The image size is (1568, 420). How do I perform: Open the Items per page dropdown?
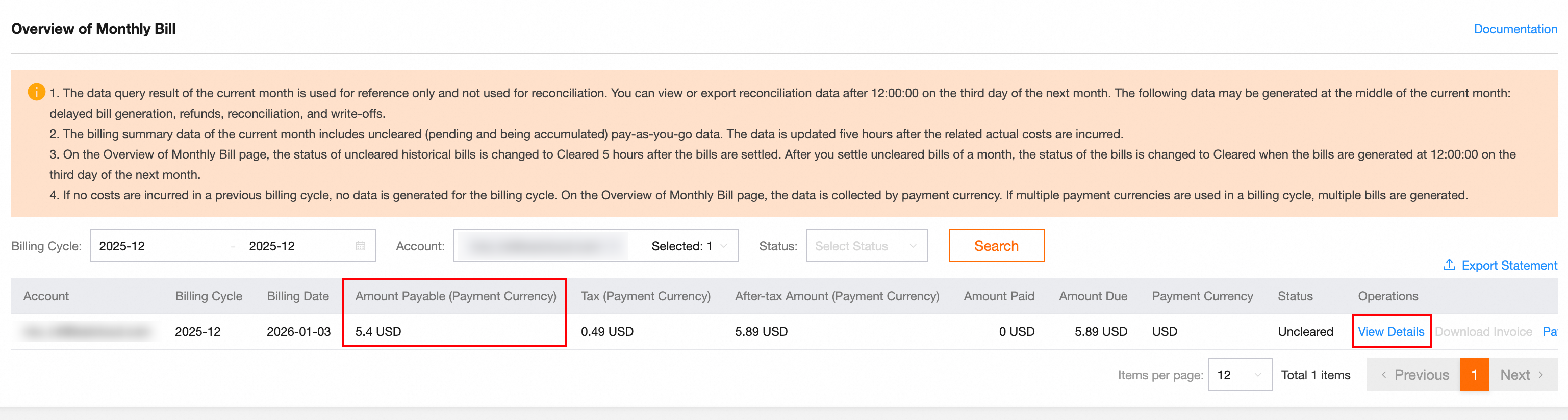(x=1240, y=375)
